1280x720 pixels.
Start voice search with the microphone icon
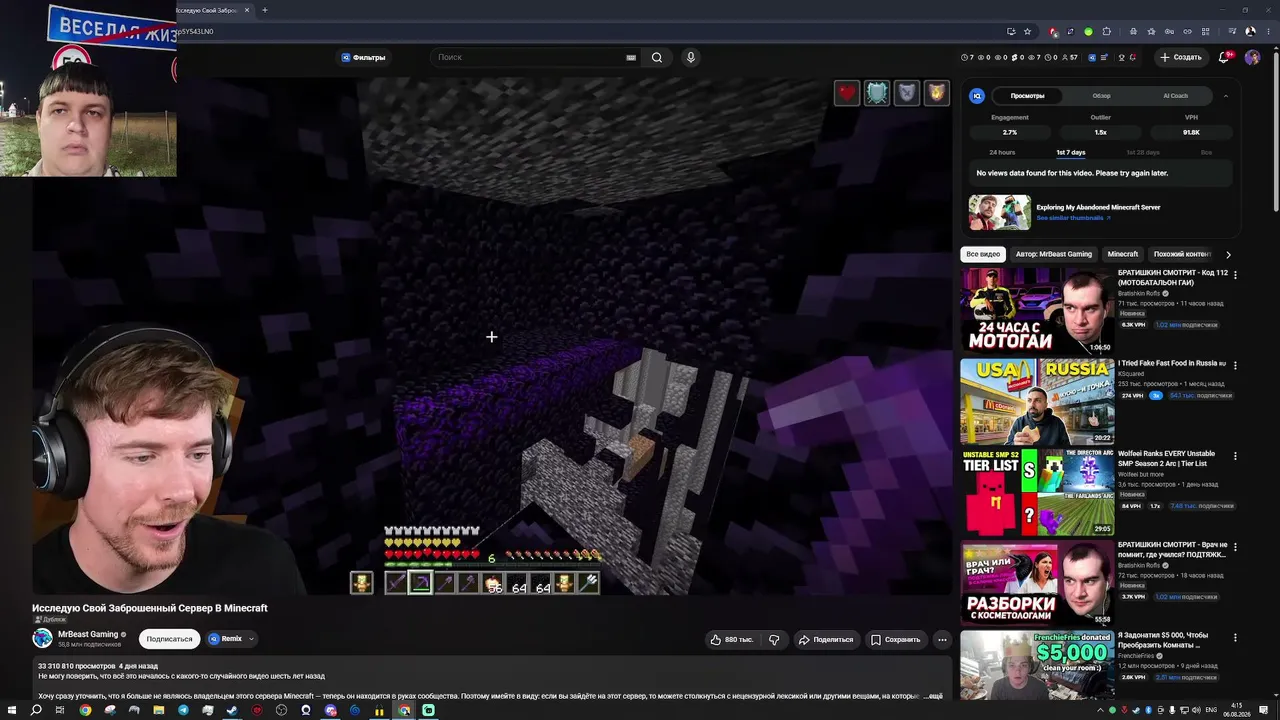click(690, 57)
